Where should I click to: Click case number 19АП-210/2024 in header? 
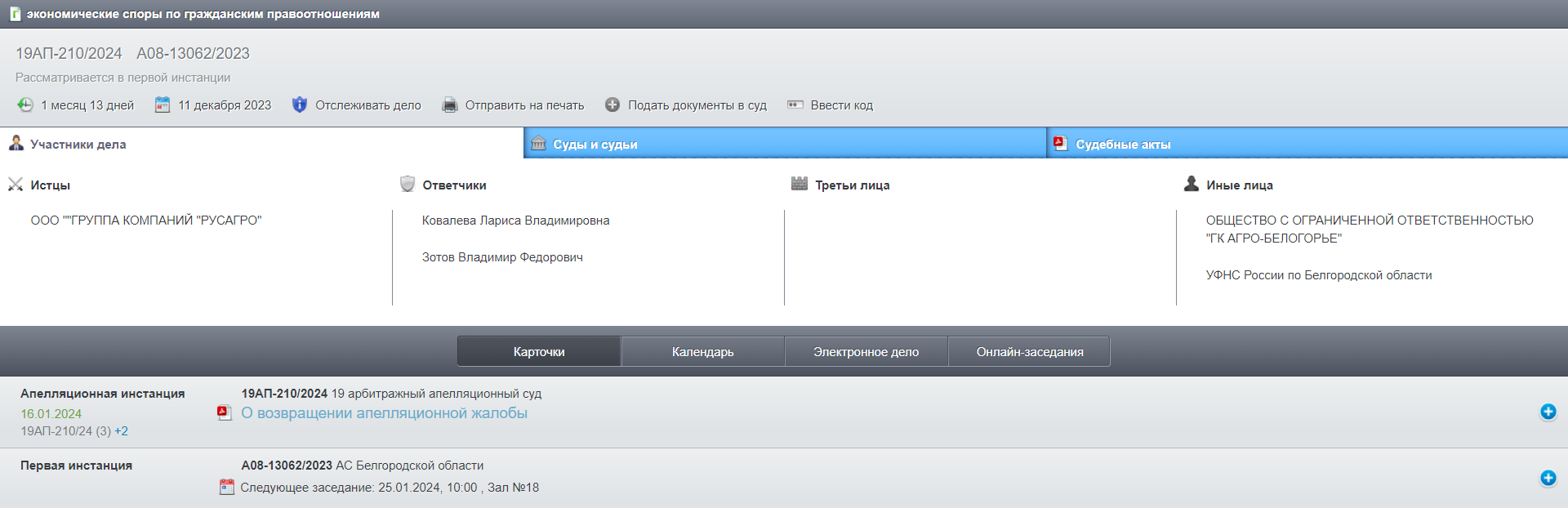[69, 53]
